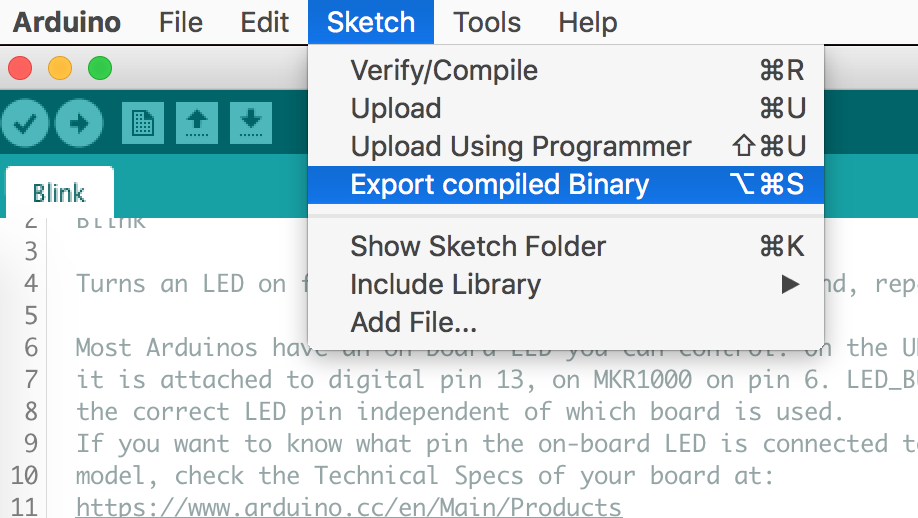Open the arduino.cc Products link
Viewport: 918px width, 518px height.
349,507
